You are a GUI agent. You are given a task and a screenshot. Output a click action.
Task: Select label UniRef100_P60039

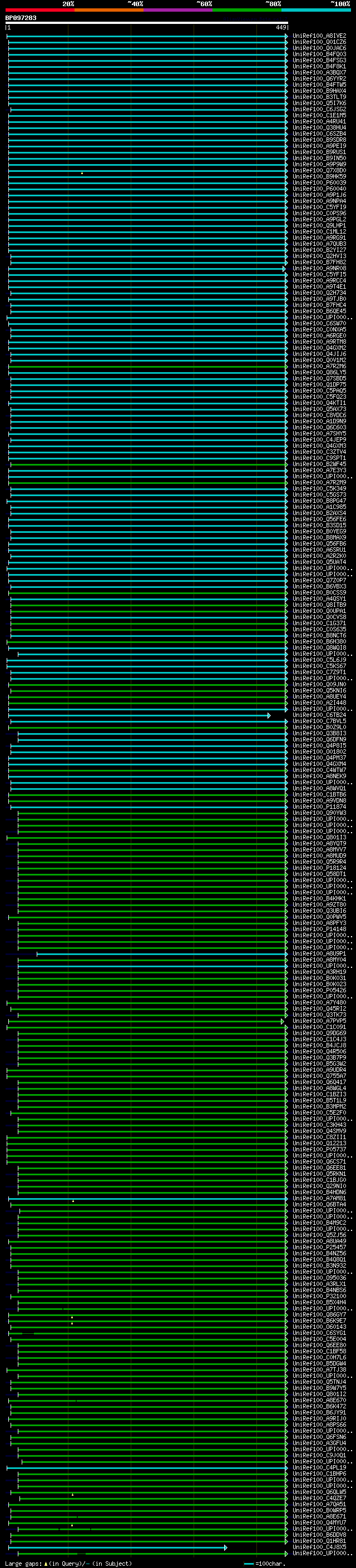coord(319,182)
